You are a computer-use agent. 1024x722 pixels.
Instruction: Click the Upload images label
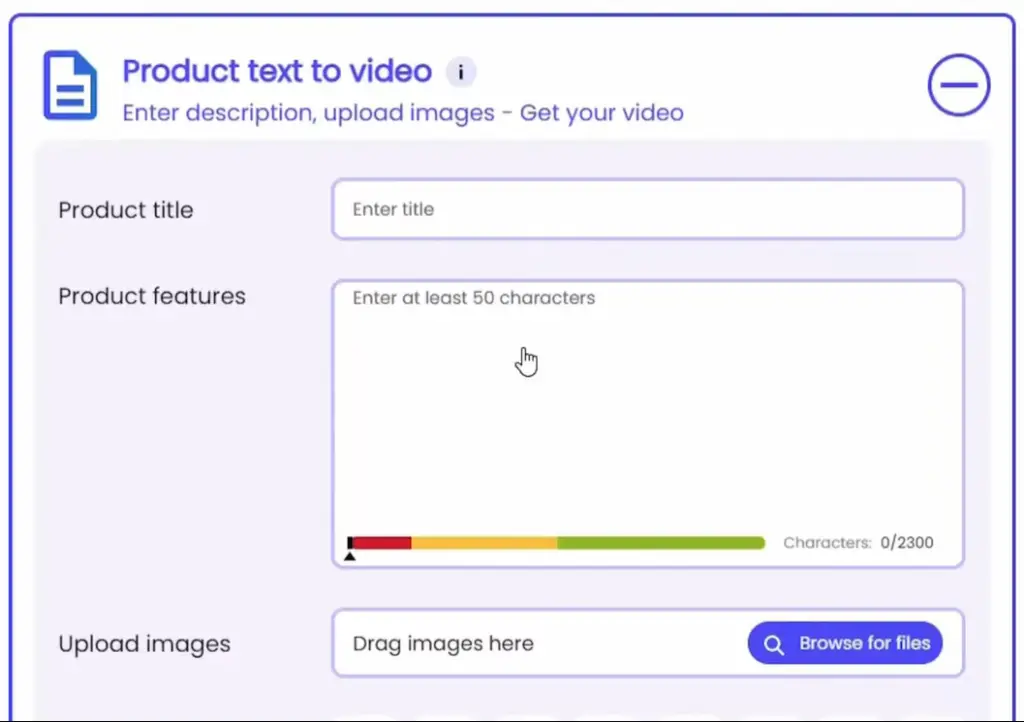(144, 644)
